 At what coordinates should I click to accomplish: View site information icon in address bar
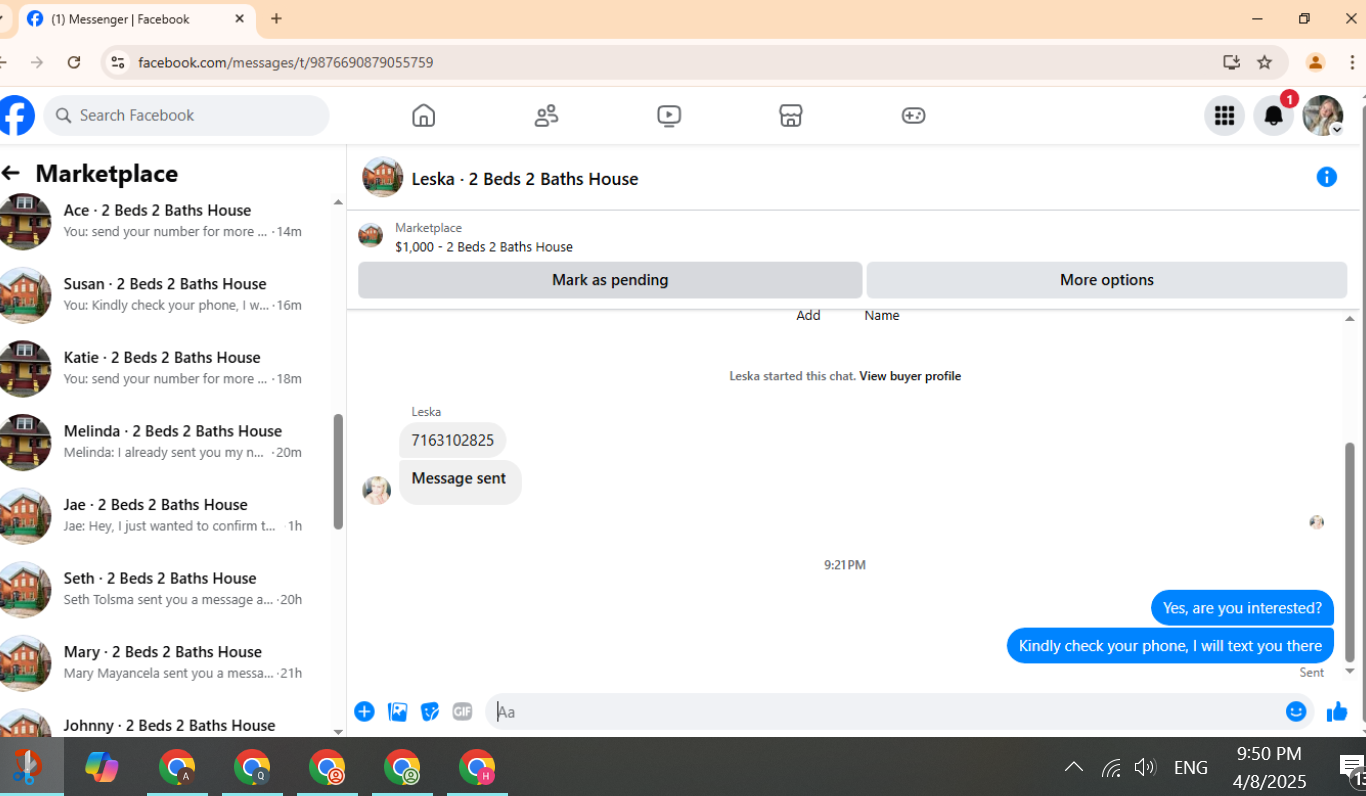118,62
